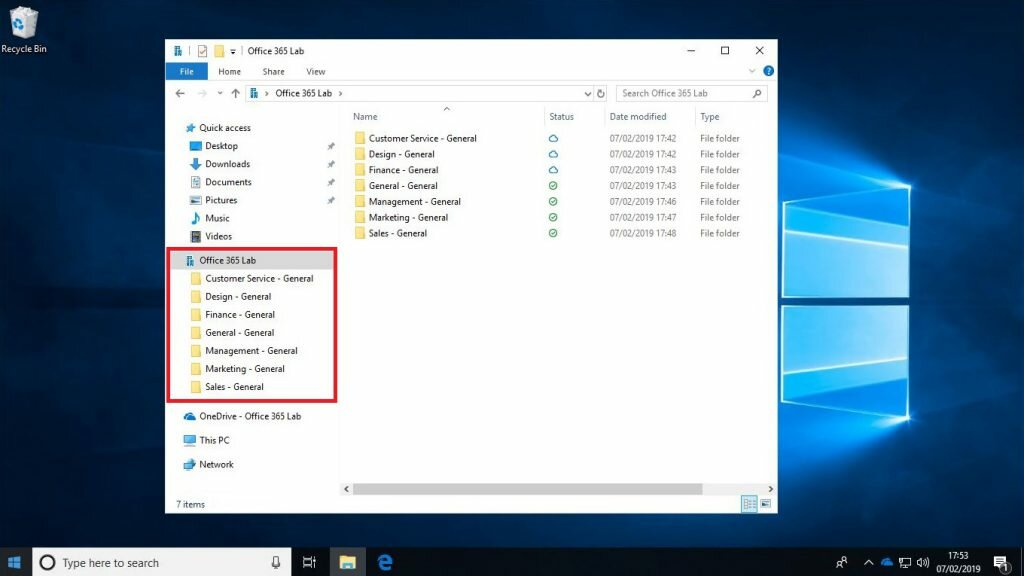Select Customer Service - General folder in file list
Image resolution: width=1024 pixels, height=576 pixels.
pos(422,138)
